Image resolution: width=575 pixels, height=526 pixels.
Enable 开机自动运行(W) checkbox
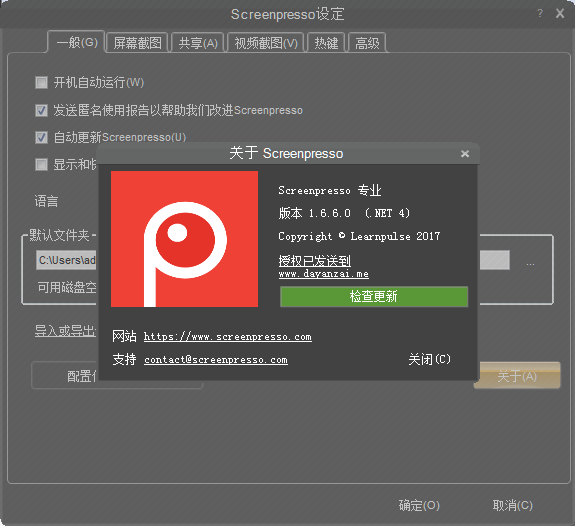[x=41, y=83]
